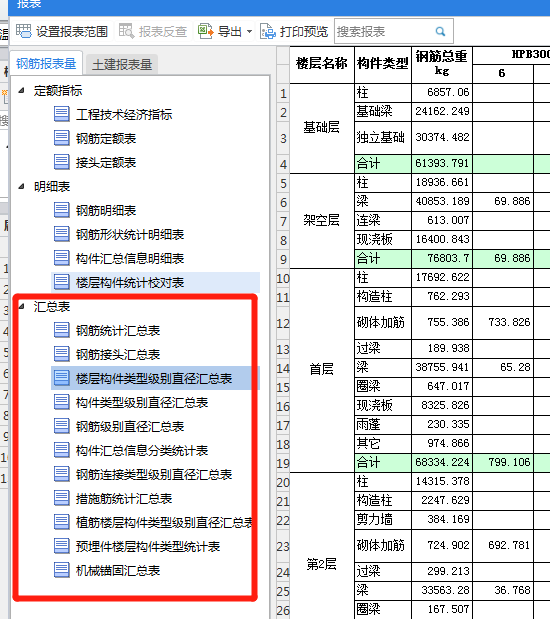Open the 预埋件楼层构件类型统计表 report

pos(148,547)
